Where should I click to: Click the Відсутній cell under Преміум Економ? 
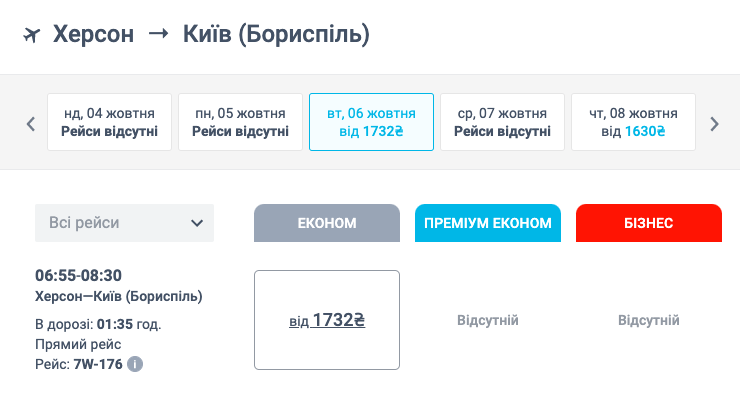click(x=488, y=321)
